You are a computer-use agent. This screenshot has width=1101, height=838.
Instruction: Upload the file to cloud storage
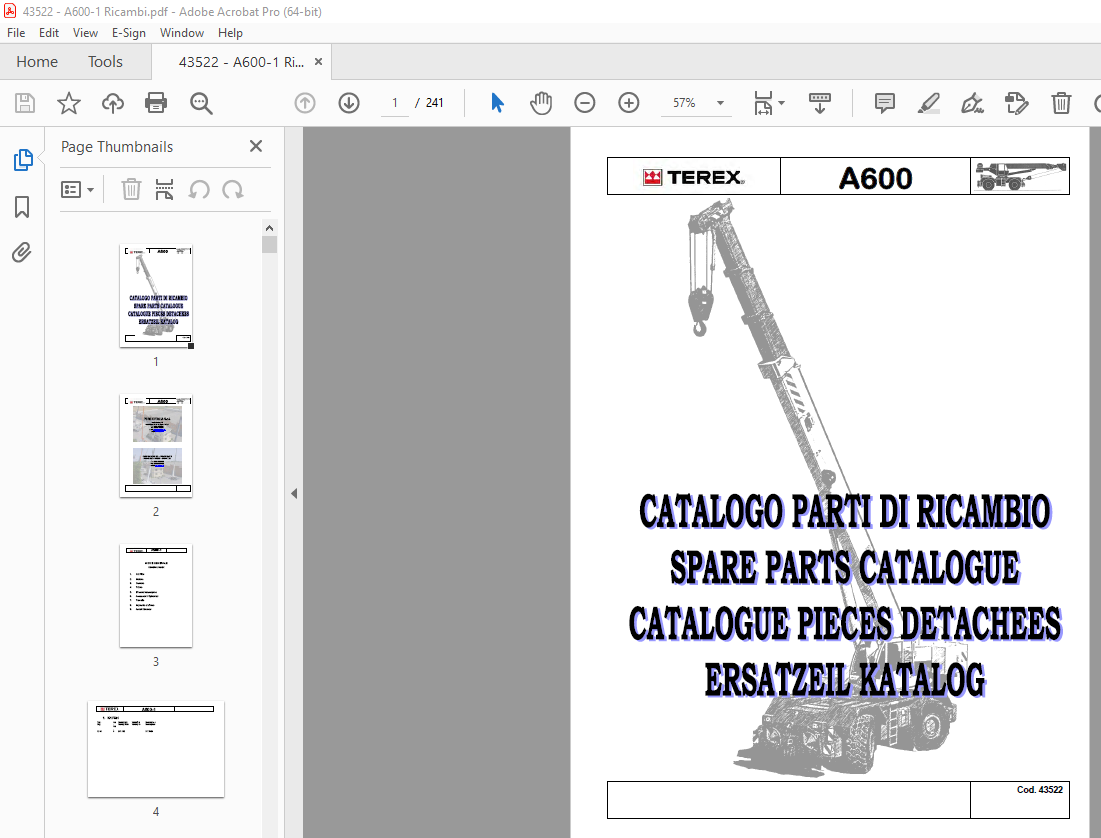(x=112, y=103)
